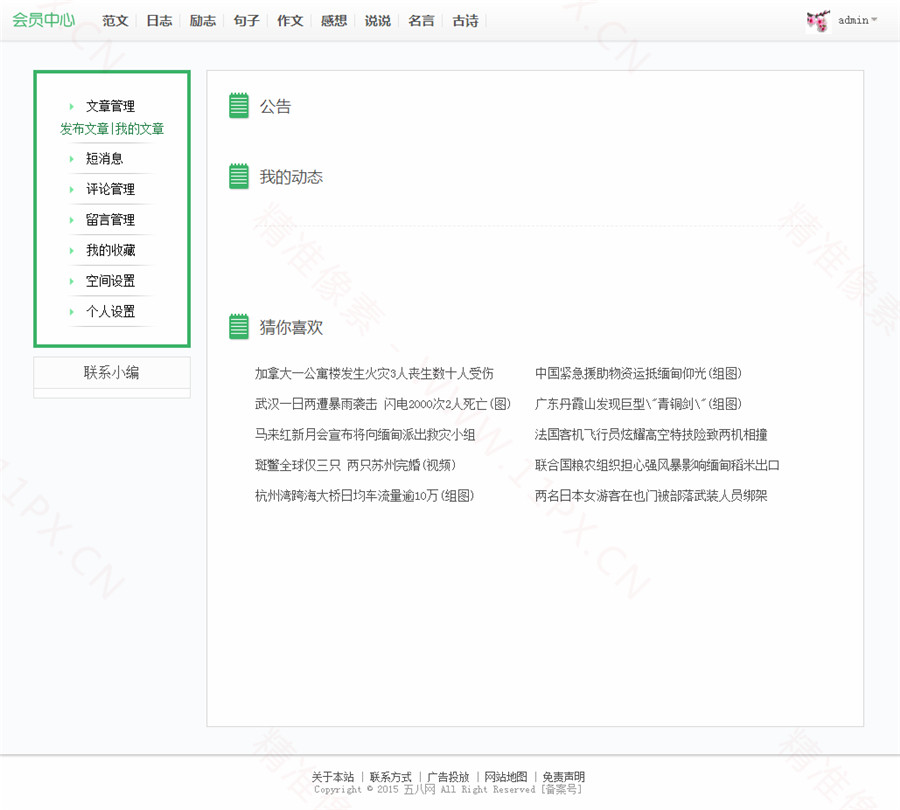The width and height of the screenshot is (900, 810).
Task: Open the 杭州湾跨海大桥 news article link
Action: (x=364, y=495)
